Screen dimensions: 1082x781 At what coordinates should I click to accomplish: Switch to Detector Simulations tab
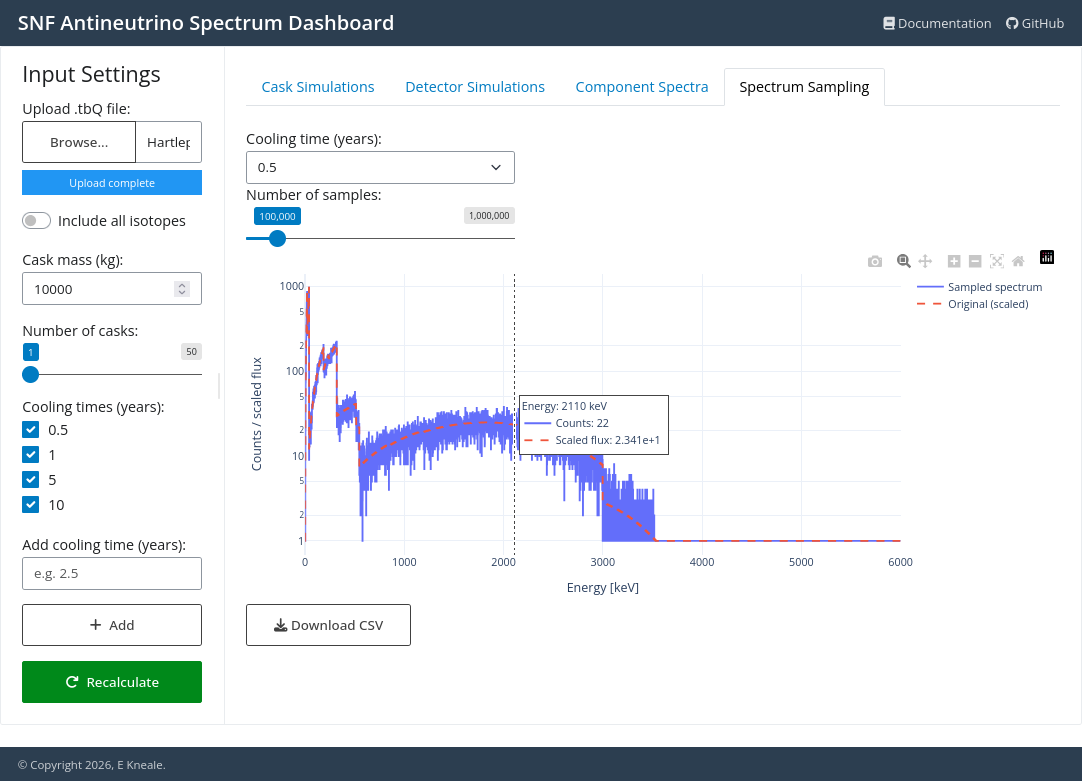coord(475,87)
